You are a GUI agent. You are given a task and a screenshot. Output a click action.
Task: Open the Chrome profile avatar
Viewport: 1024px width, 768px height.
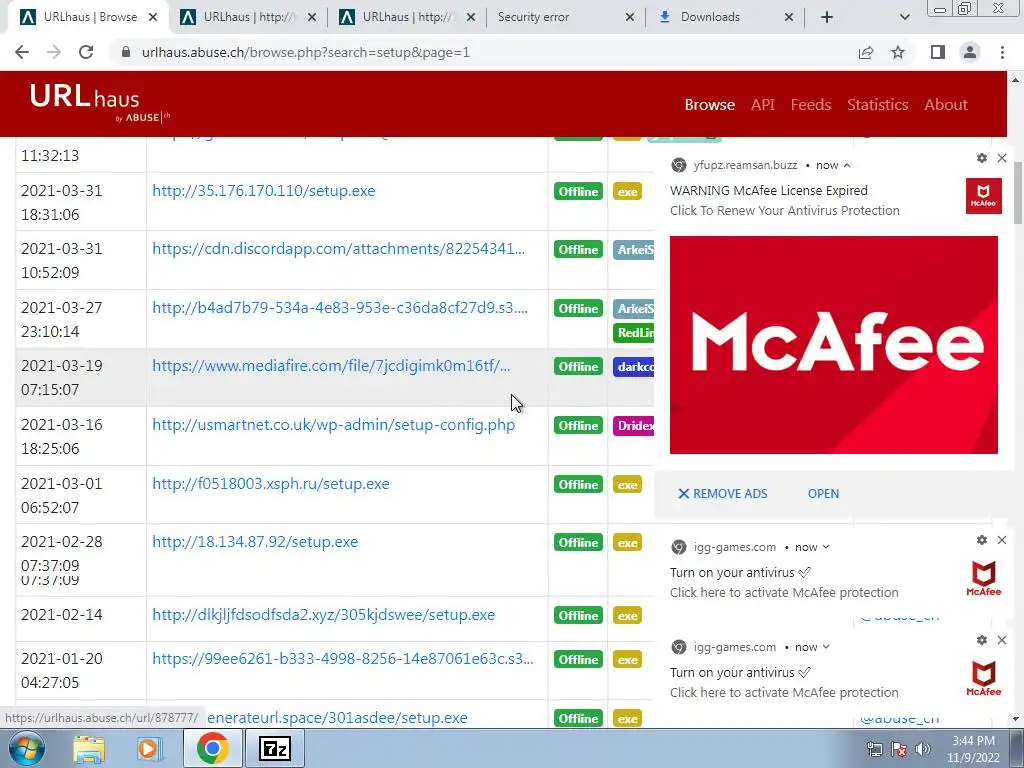pyautogui.click(x=970, y=52)
